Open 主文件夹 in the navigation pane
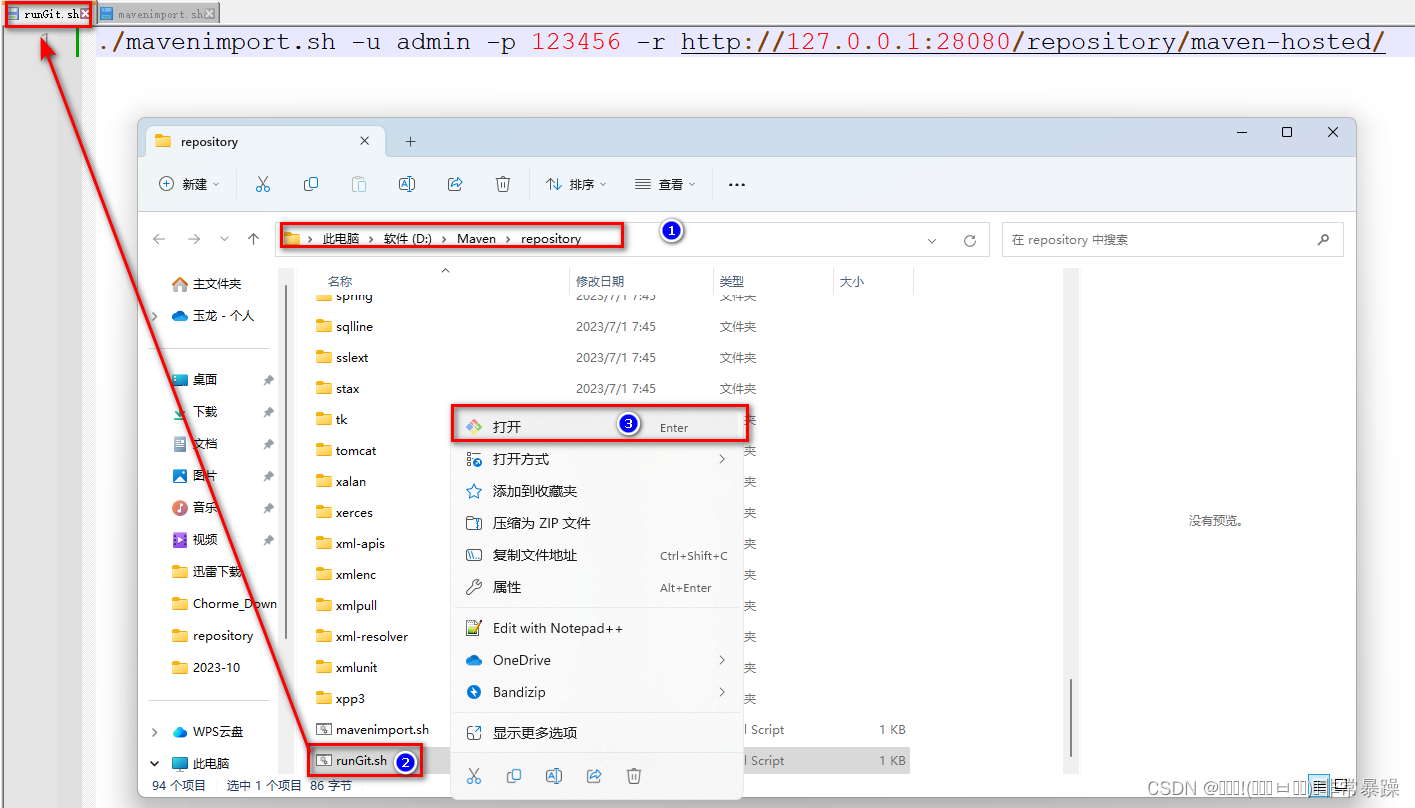The height and width of the screenshot is (808, 1415). click(x=206, y=284)
